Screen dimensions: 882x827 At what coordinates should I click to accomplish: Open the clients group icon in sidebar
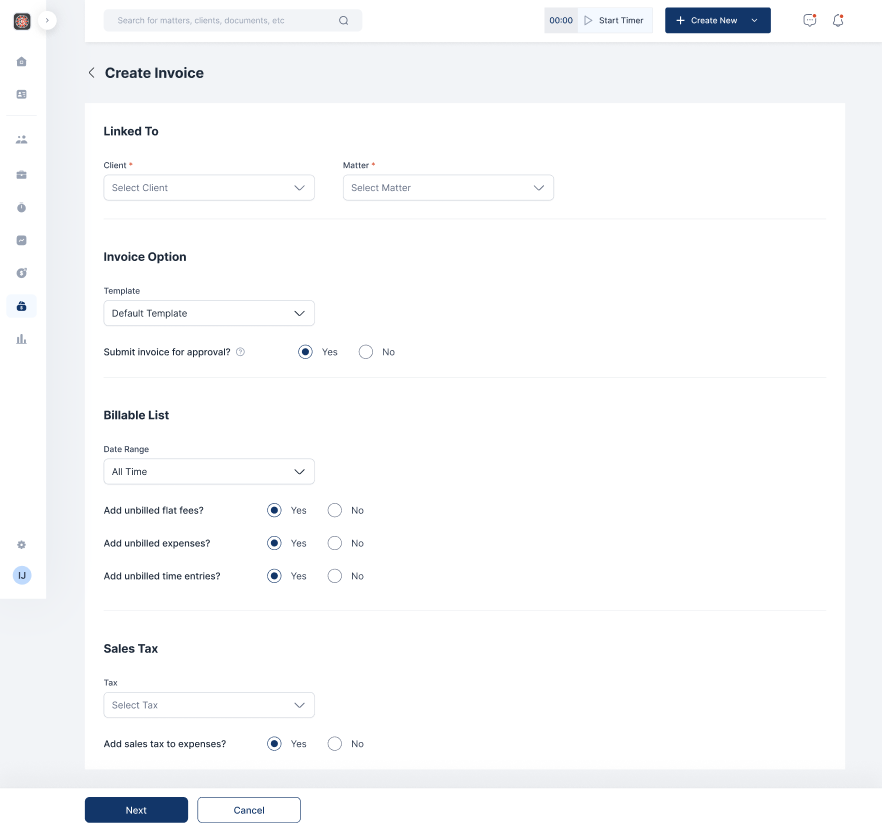(x=21, y=140)
